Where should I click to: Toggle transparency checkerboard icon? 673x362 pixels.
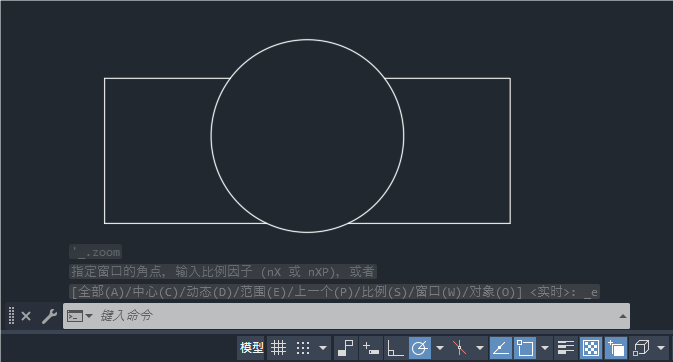click(x=591, y=347)
